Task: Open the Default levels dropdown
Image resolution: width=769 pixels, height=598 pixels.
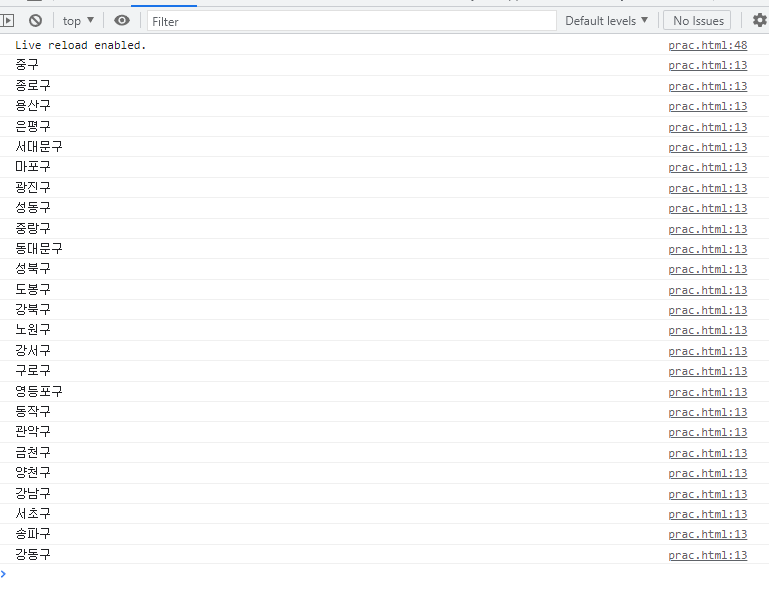Action: (x=607, y=21)
